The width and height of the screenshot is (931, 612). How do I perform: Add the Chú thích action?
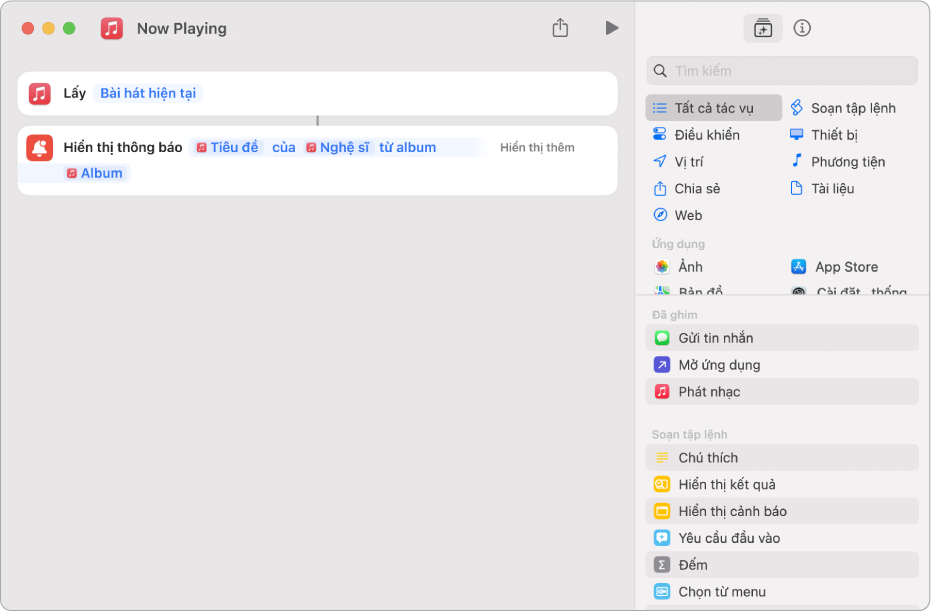[x=781, y=458]
